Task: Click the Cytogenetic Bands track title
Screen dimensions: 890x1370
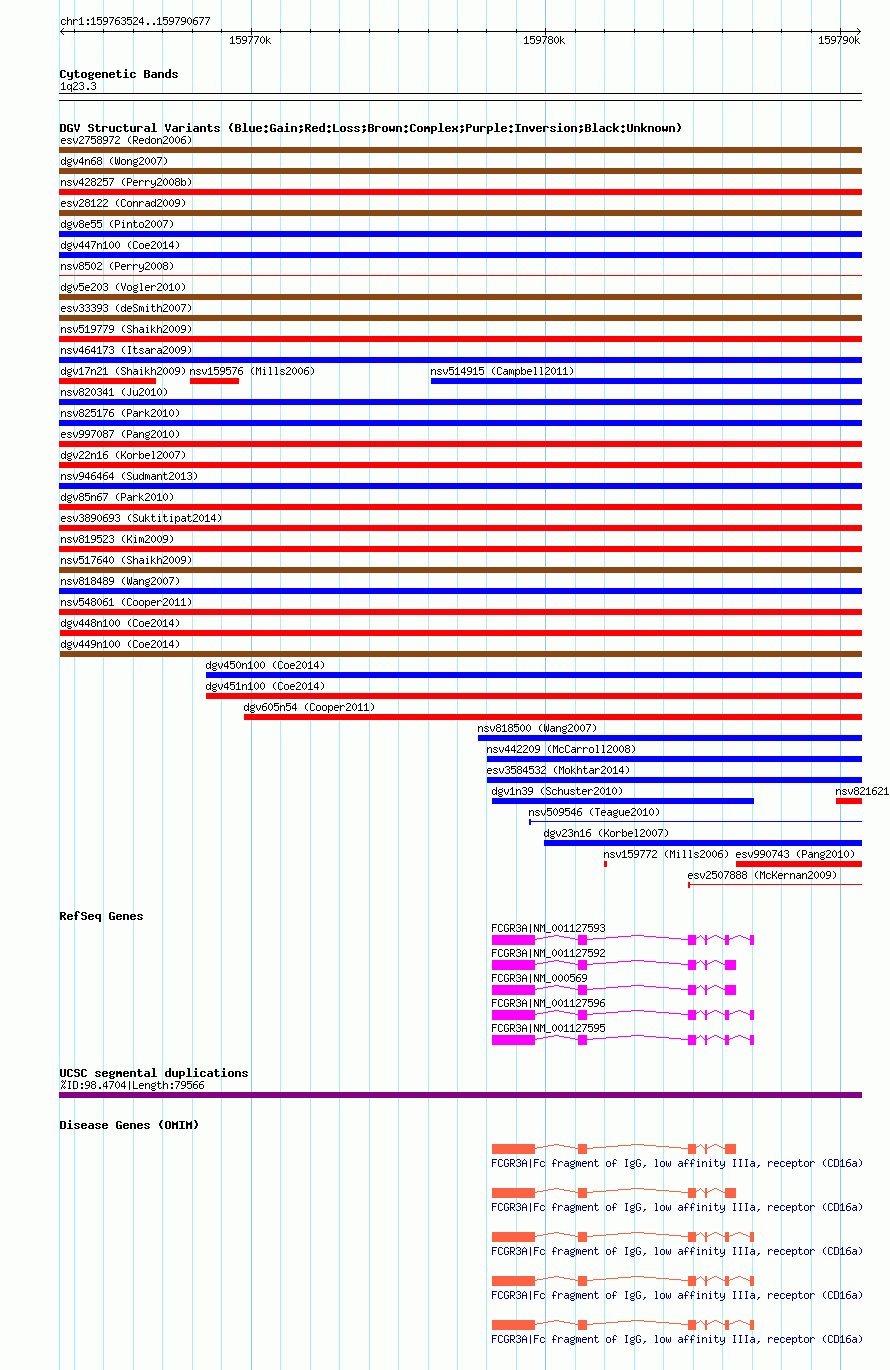Action: coord(119,74)
